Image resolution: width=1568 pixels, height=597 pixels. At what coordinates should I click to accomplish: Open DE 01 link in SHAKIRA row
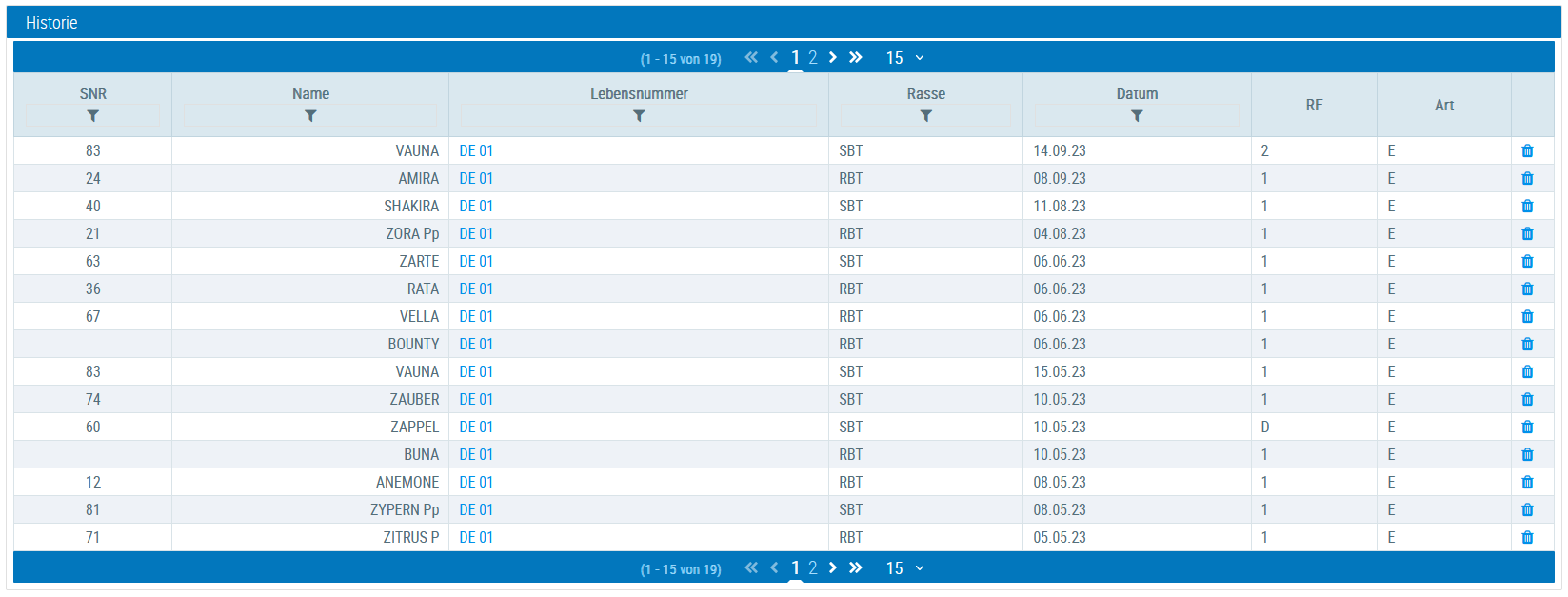tap(476, 206)
